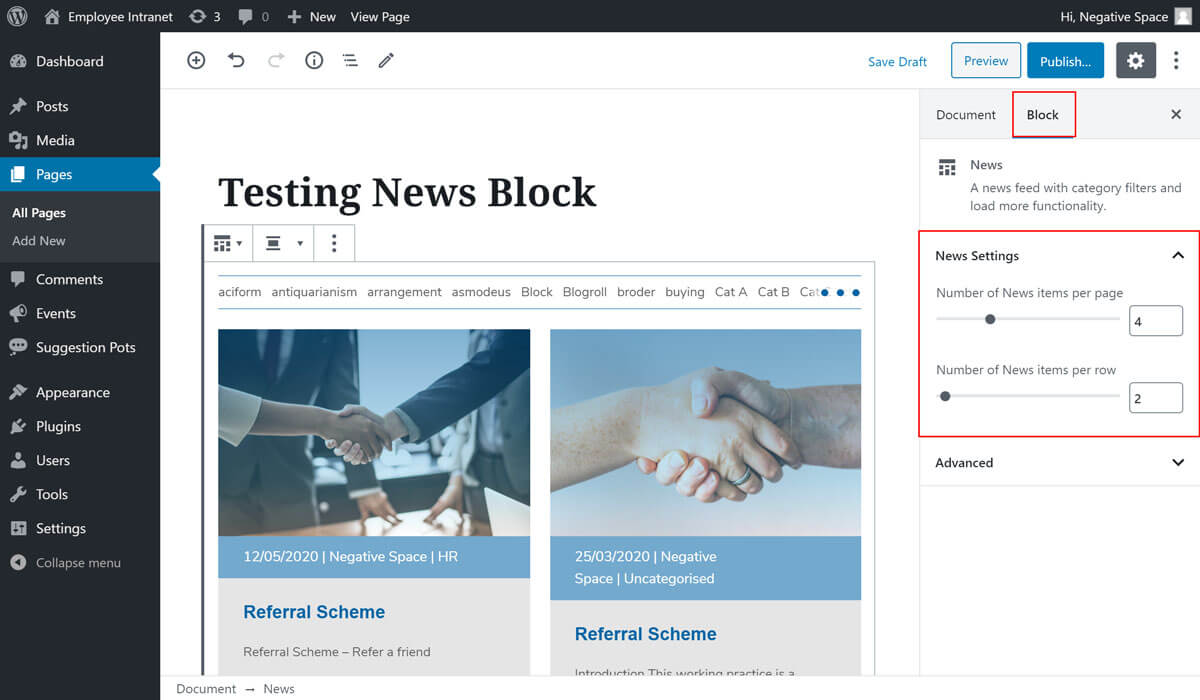Screen dimensions: 1200x700
Task: Open the block navigation list icon
Action: 350,61
